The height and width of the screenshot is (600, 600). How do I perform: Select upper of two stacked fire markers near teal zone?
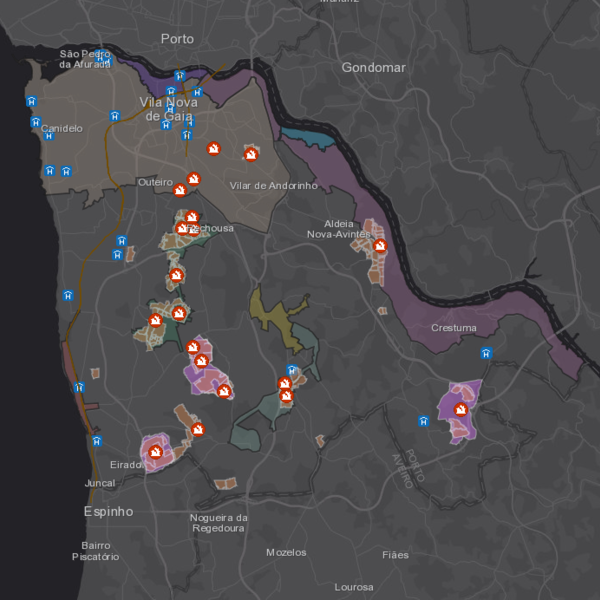[x=284, y=383]
